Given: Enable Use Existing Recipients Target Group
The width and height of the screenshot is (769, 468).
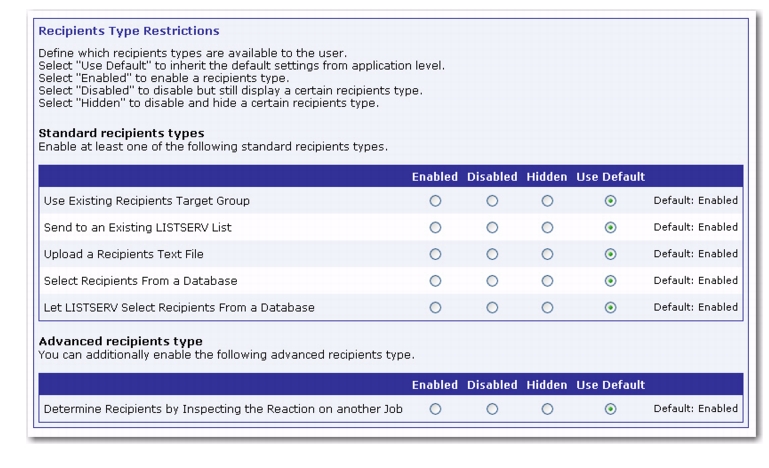Looking at the screenshot, I should pyautogui.click(x=435, y=201).
